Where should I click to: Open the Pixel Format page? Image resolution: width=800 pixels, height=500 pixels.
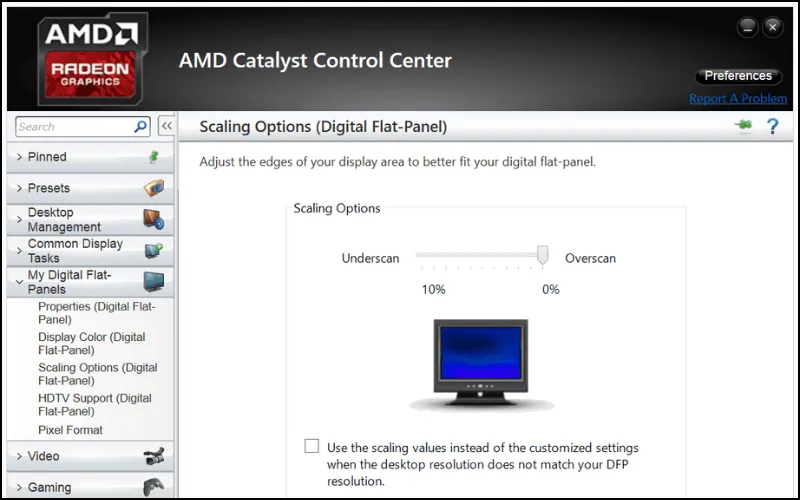pos(70,430)
